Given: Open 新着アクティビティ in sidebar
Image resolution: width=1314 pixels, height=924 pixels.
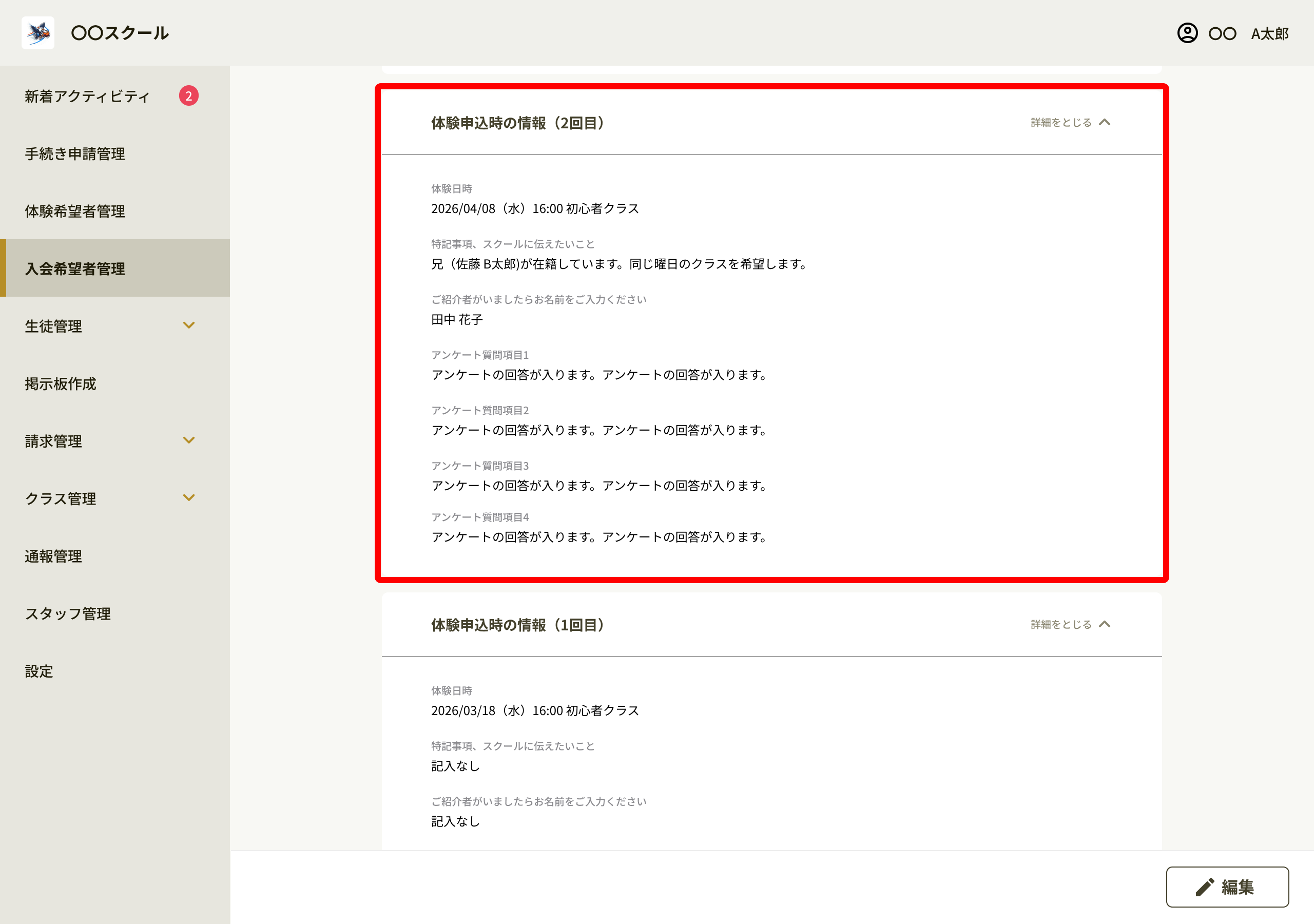Looking at the screenshot, I should coord(114,96).
